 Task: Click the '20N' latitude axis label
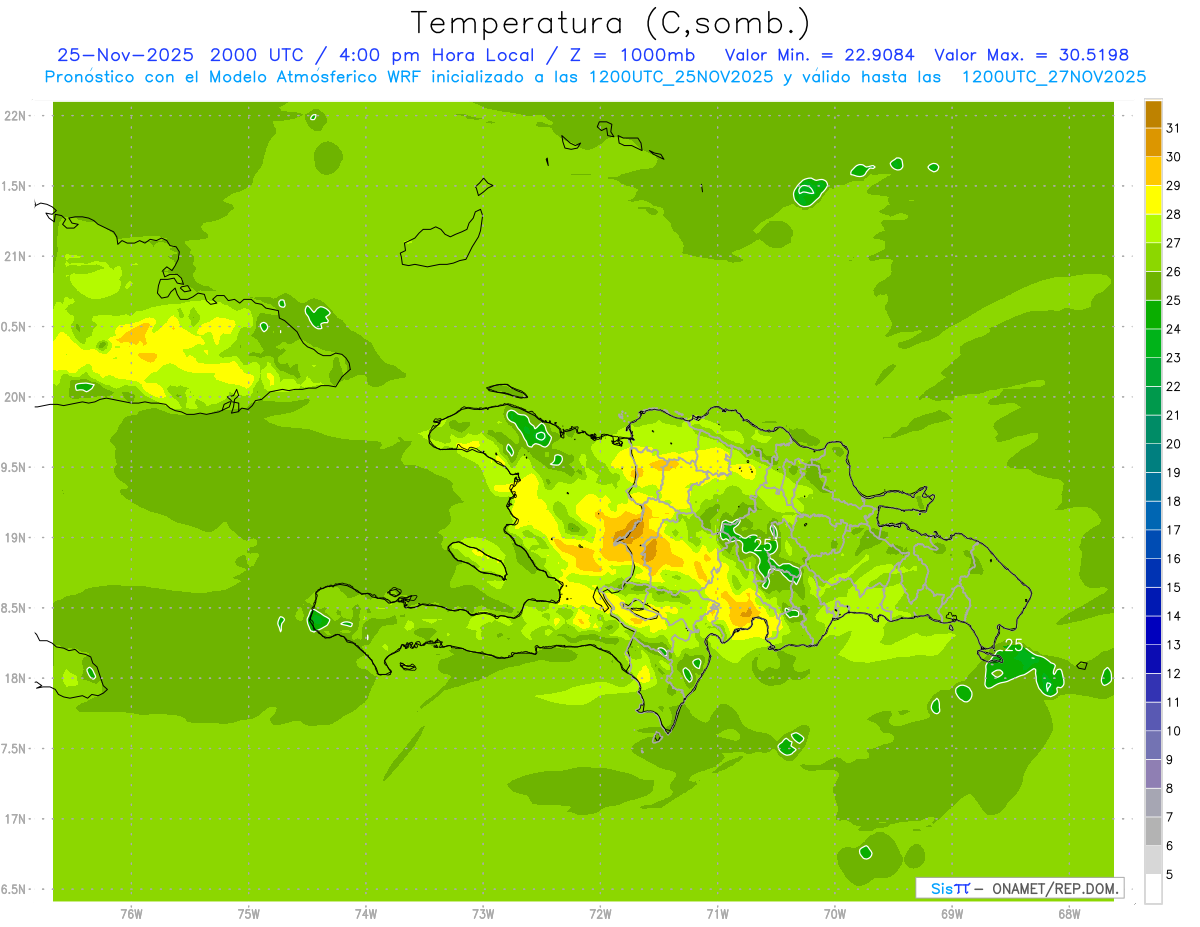tap(15, 398)
